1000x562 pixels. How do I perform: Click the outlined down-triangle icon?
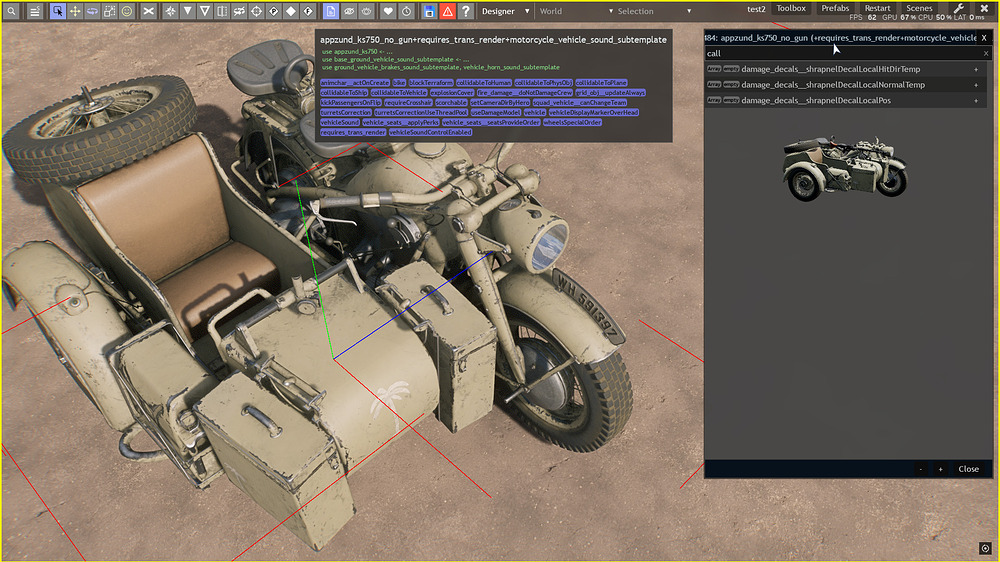point(205,11)
